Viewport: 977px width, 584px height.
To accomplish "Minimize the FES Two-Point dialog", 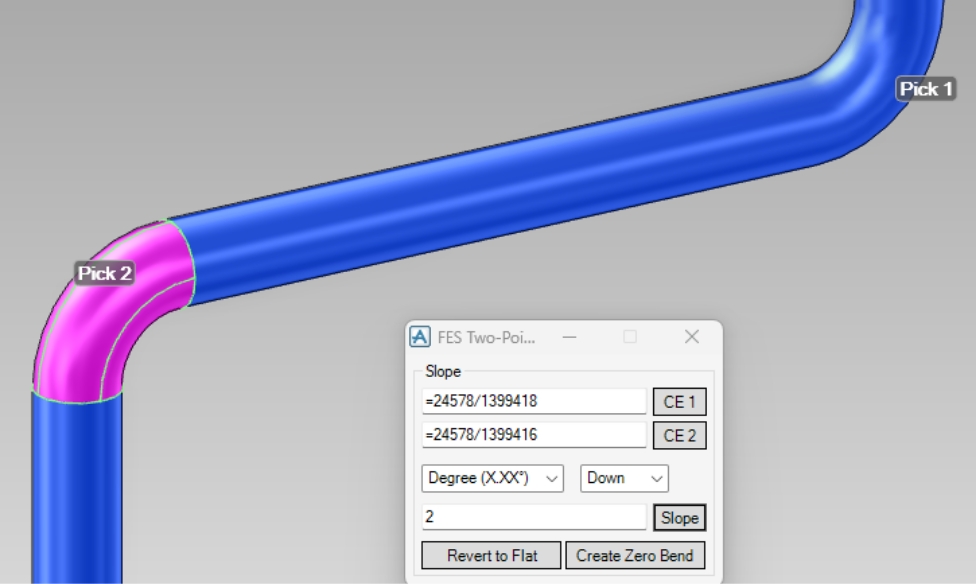I will click(569, 337).
